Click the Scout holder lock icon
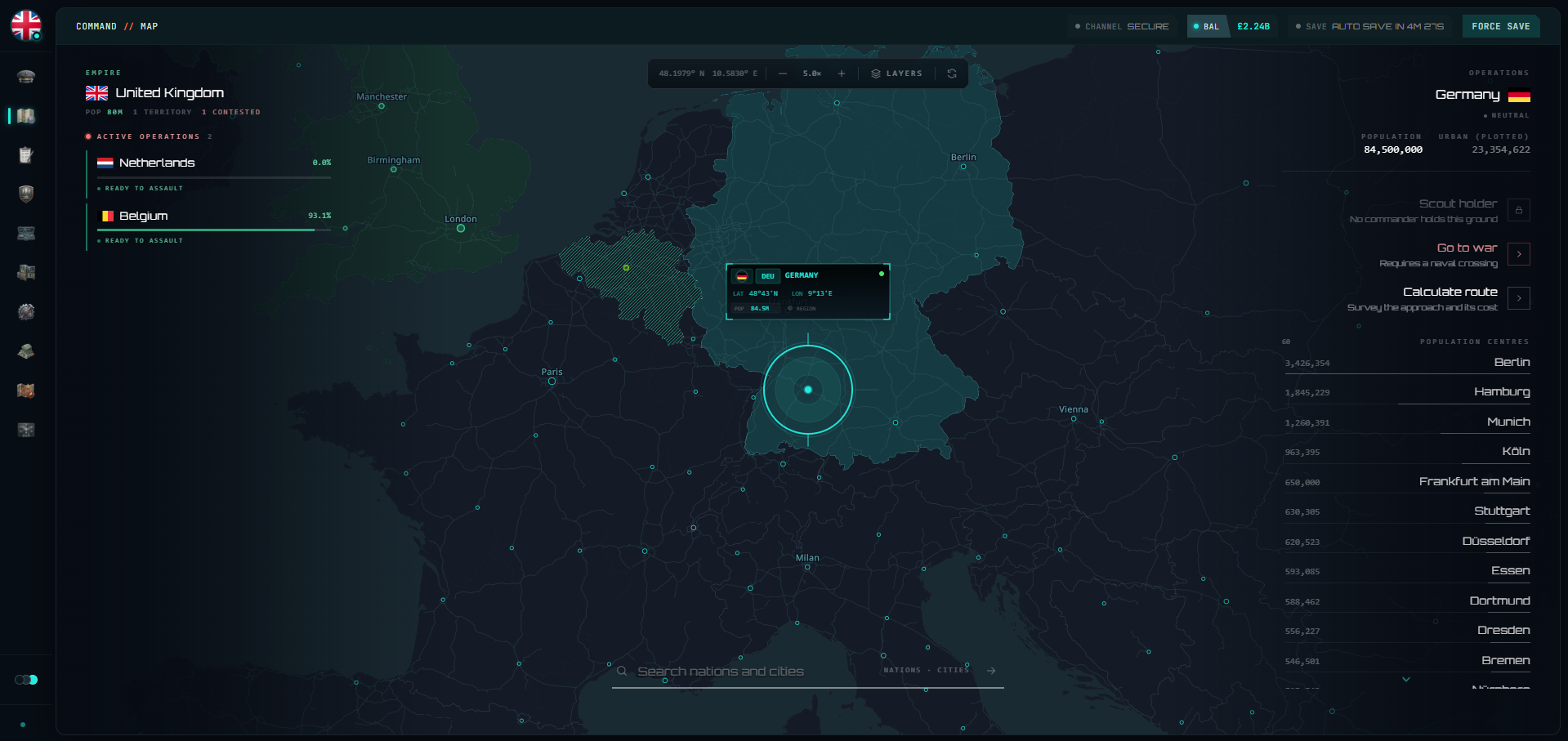 [1519, 210]
